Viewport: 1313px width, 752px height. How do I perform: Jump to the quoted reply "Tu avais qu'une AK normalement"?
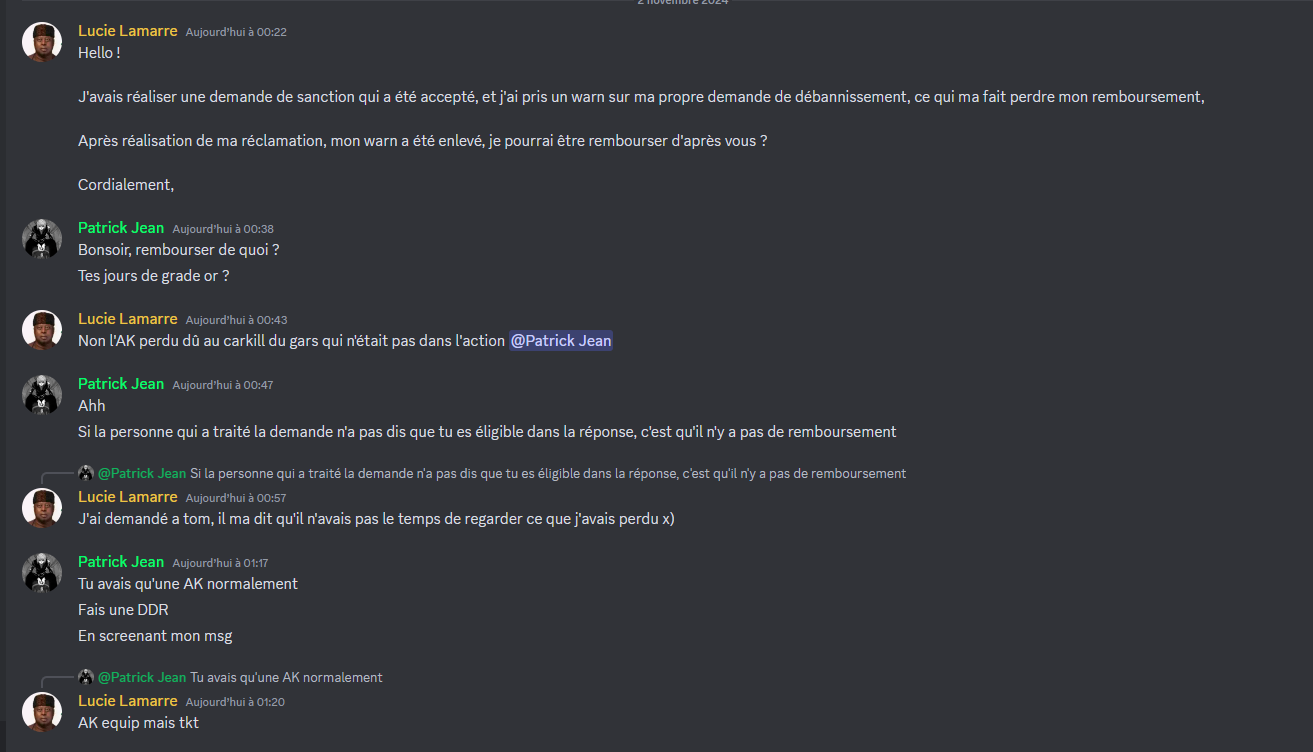point(286,677)
